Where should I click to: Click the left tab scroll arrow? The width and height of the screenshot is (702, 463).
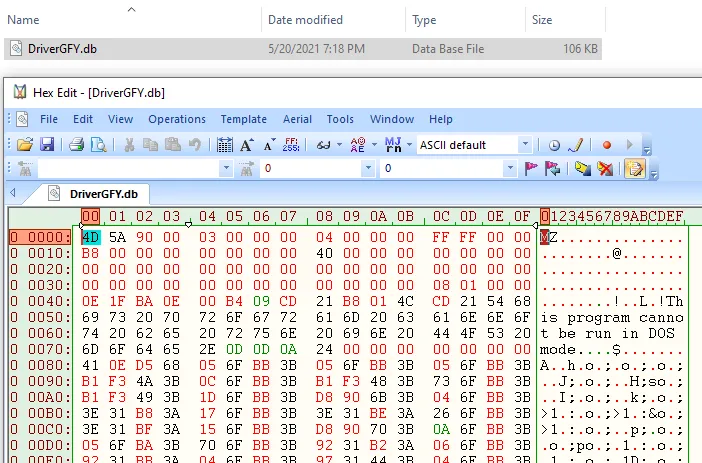13,193
